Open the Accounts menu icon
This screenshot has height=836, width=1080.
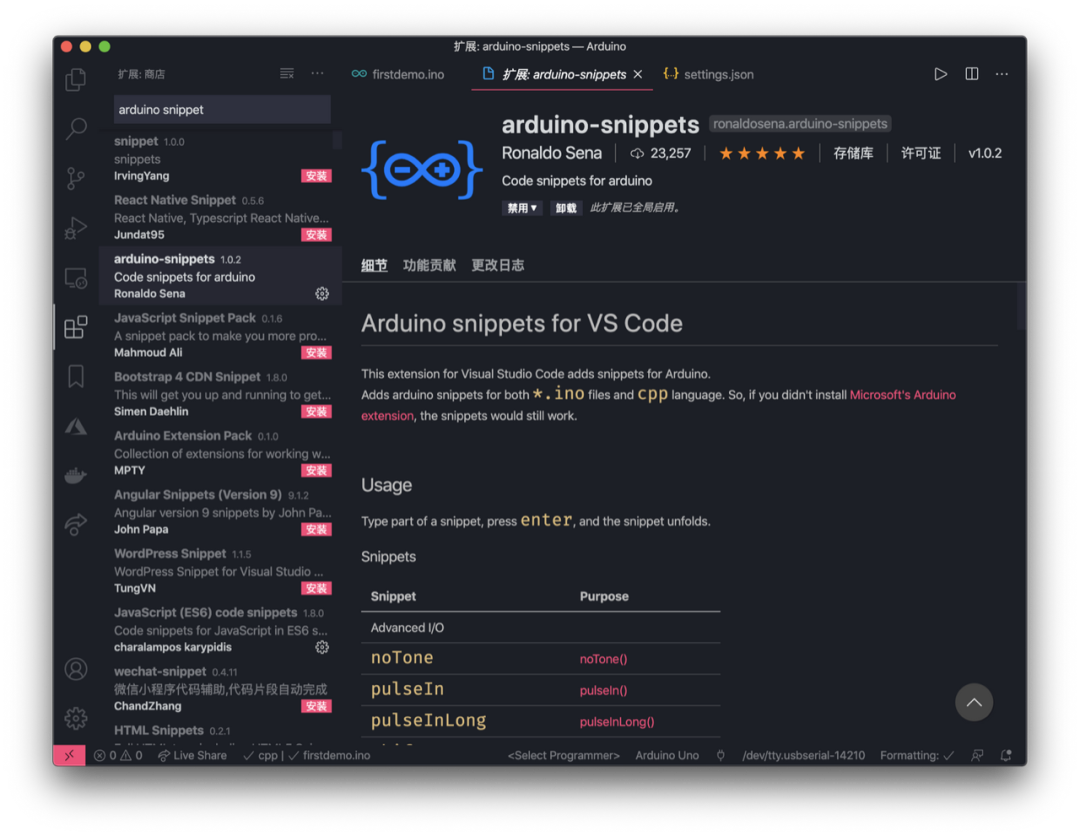(76, 669)
